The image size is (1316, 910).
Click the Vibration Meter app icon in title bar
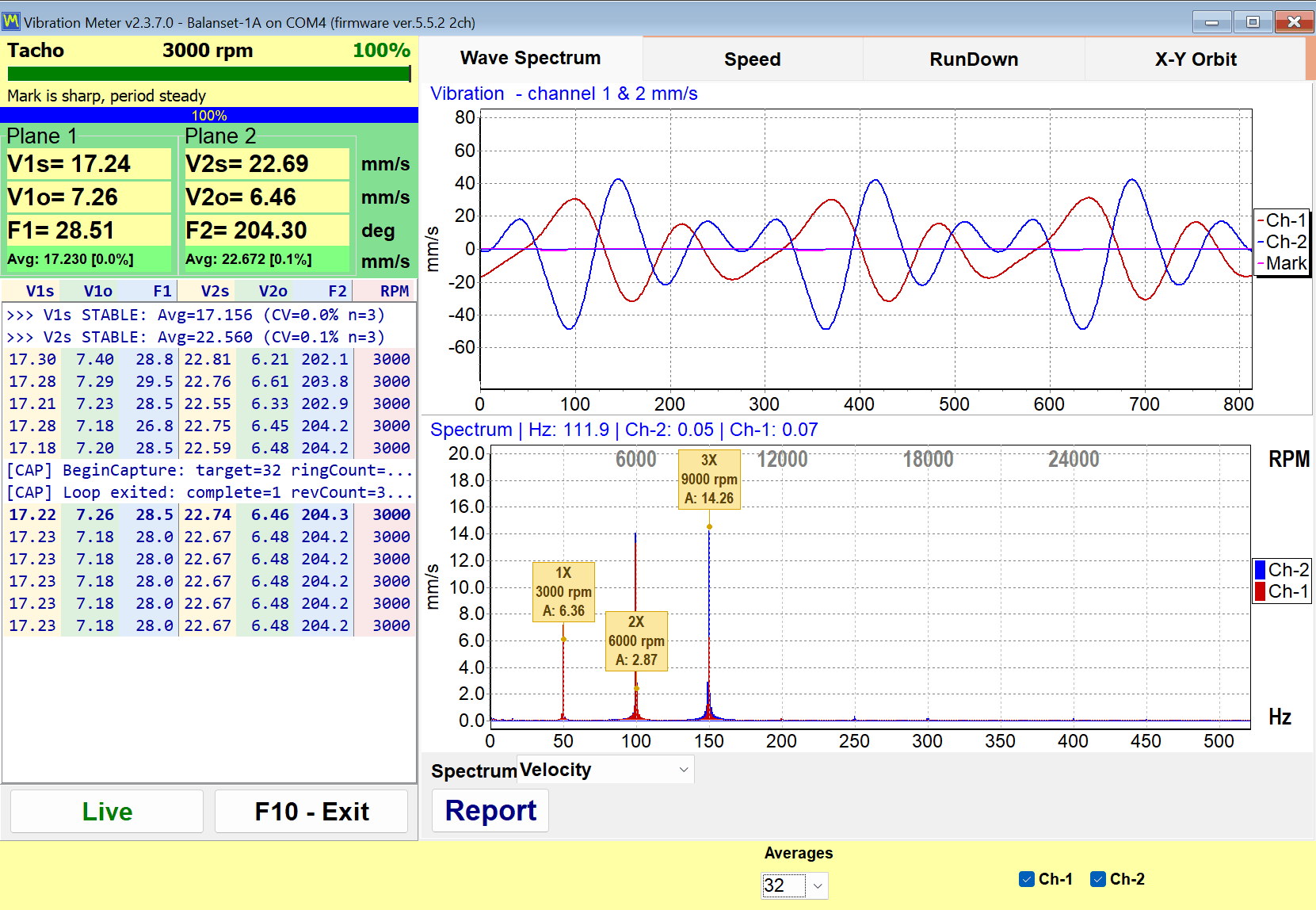(x=11, y=21)
